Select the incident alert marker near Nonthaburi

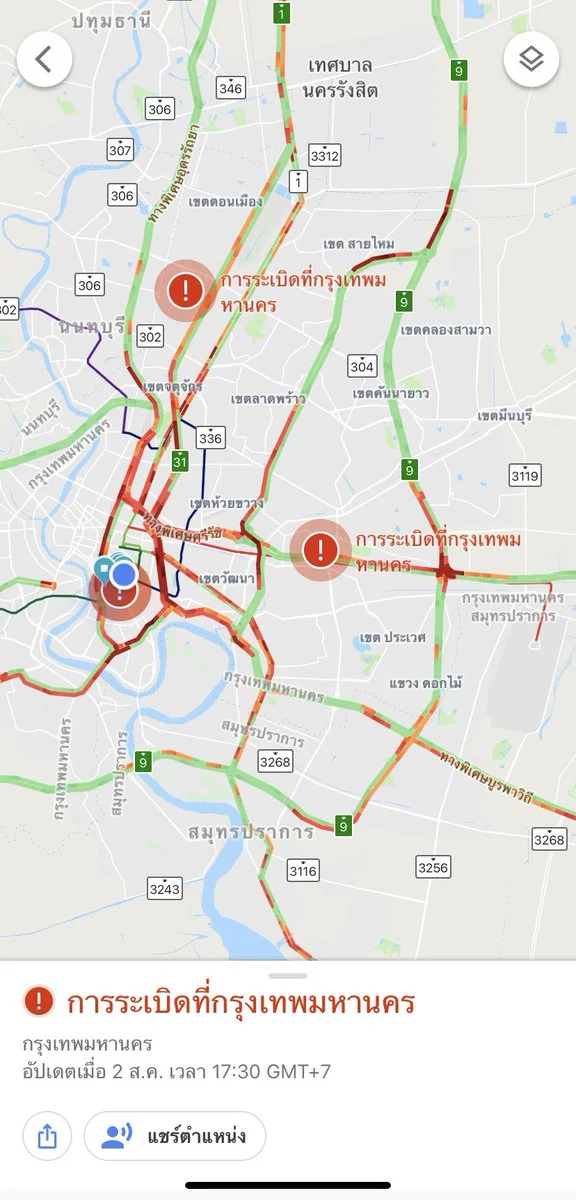[x=185, y=290]
